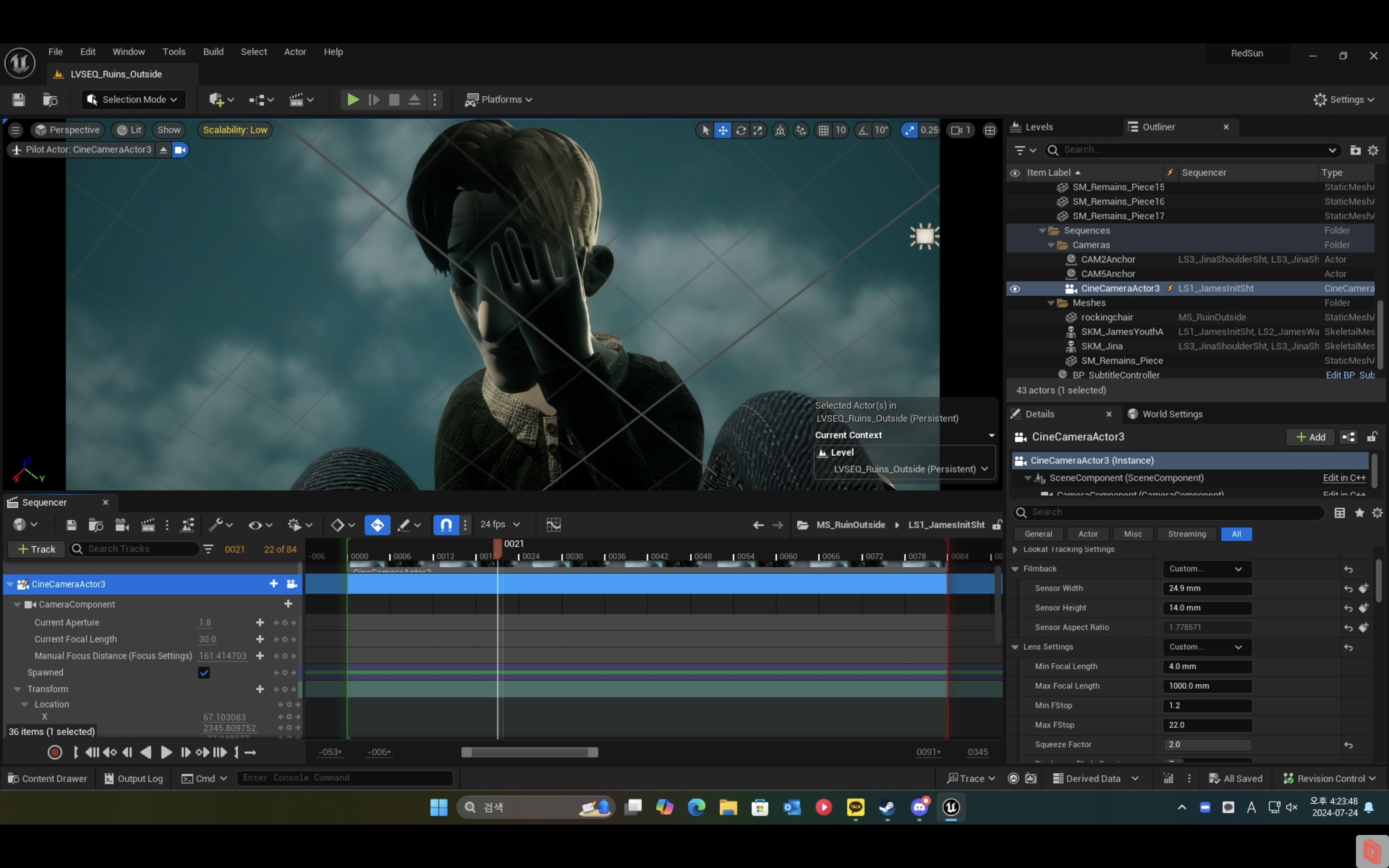This screenshot has height=868, width=1389.
Task: Select the General filter in Details
Action: [x=1038, y=534]
